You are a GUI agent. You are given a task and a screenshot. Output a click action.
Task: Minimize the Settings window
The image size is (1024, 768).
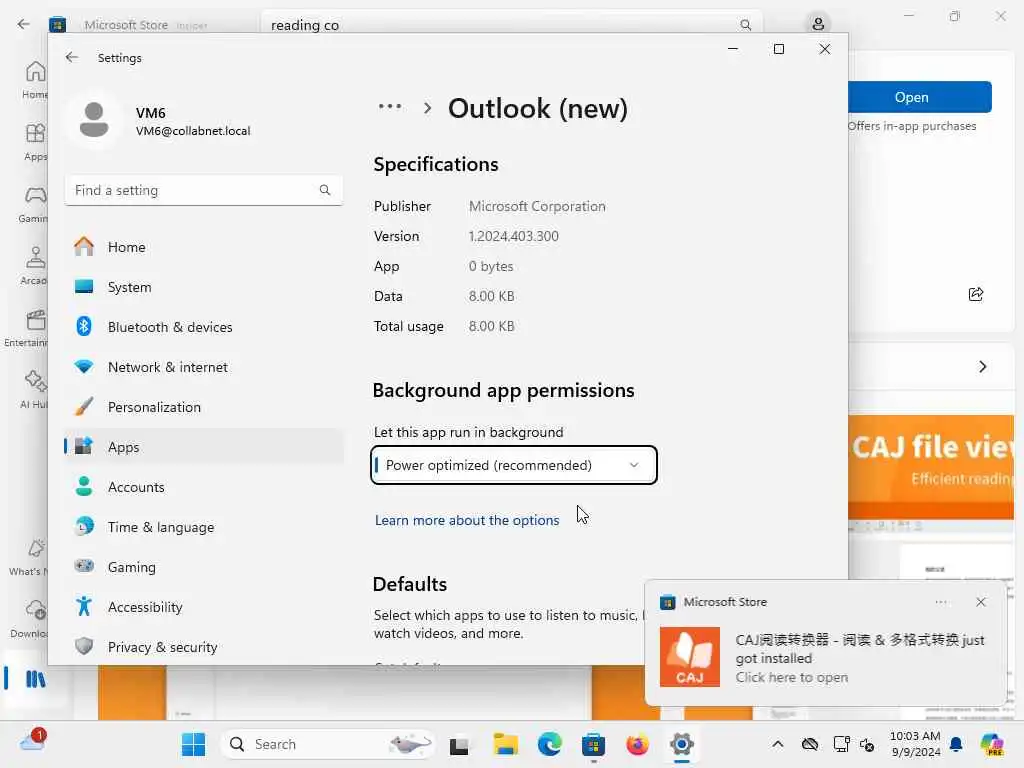733,49
